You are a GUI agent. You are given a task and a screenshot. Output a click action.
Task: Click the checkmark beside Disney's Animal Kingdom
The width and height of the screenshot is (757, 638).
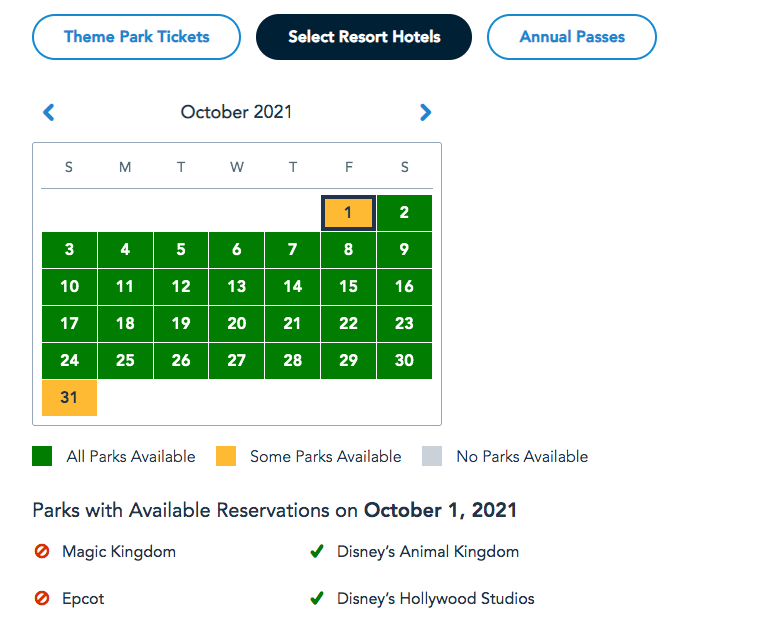317,551
